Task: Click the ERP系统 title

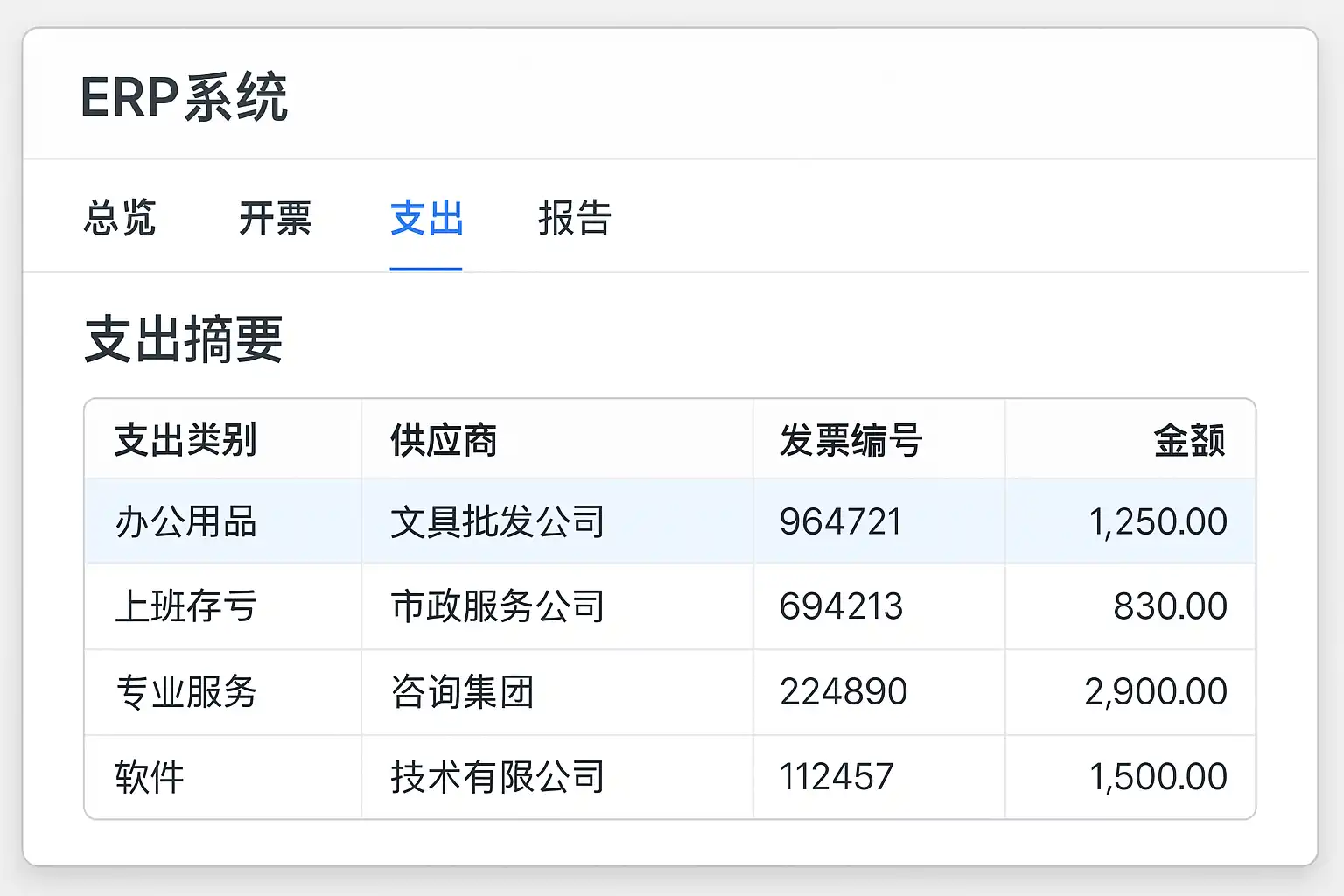Action: (184, 96)
